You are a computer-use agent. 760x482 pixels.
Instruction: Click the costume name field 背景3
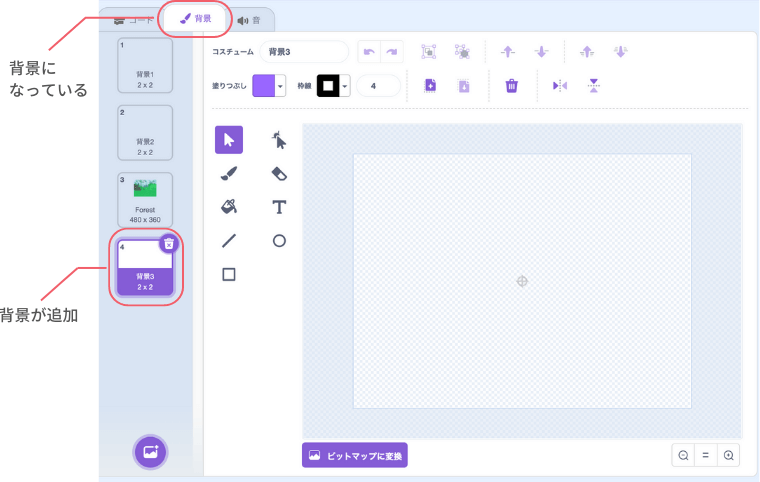303,51
